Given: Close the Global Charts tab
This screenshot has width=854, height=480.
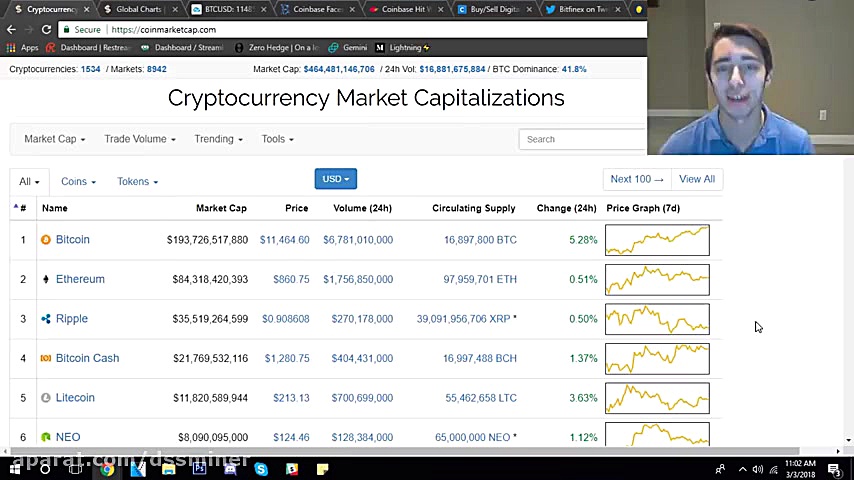Looking at the screenshot, I should (x=175, y=9).
